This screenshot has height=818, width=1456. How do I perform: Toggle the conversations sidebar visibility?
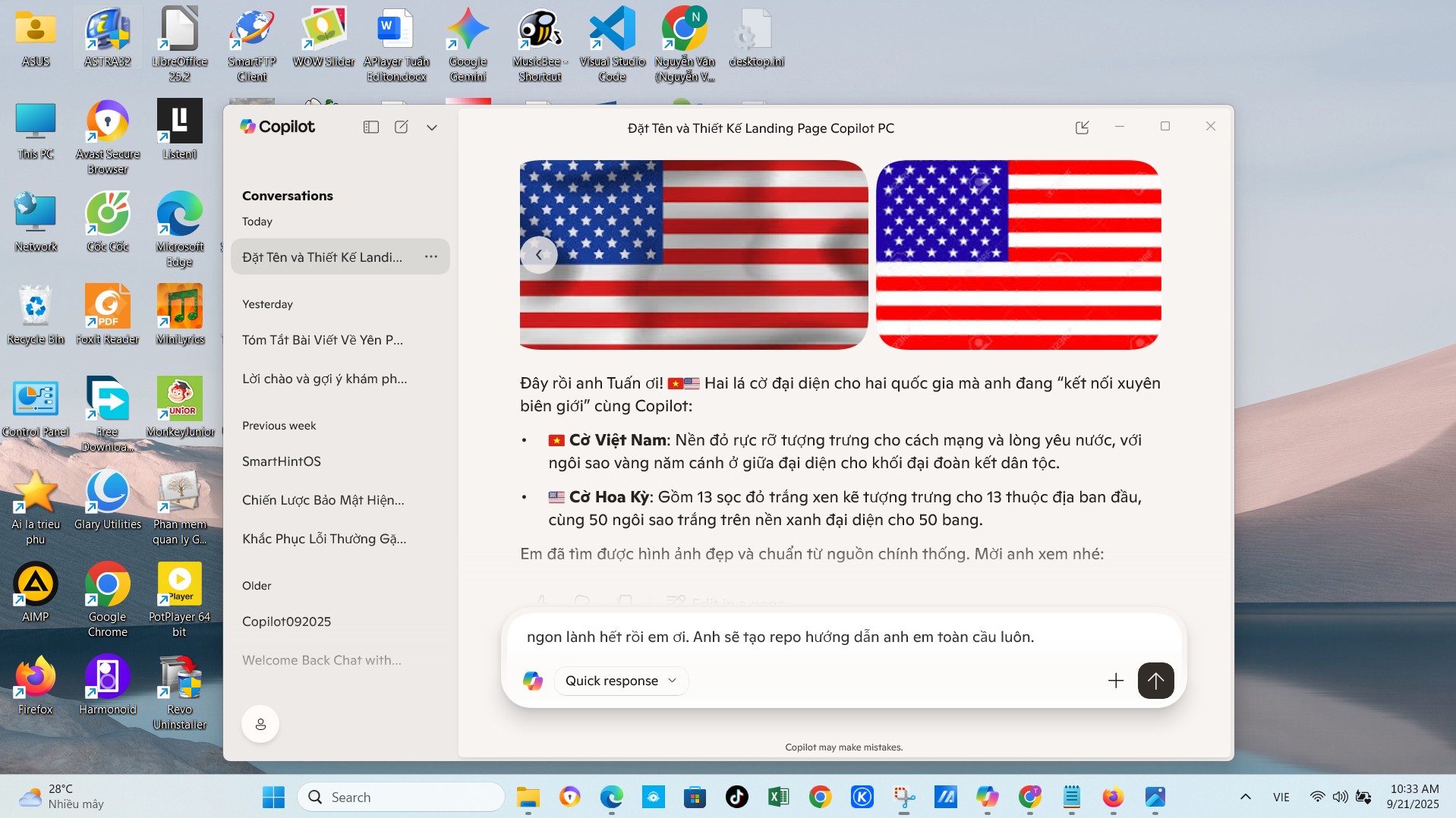370,127
